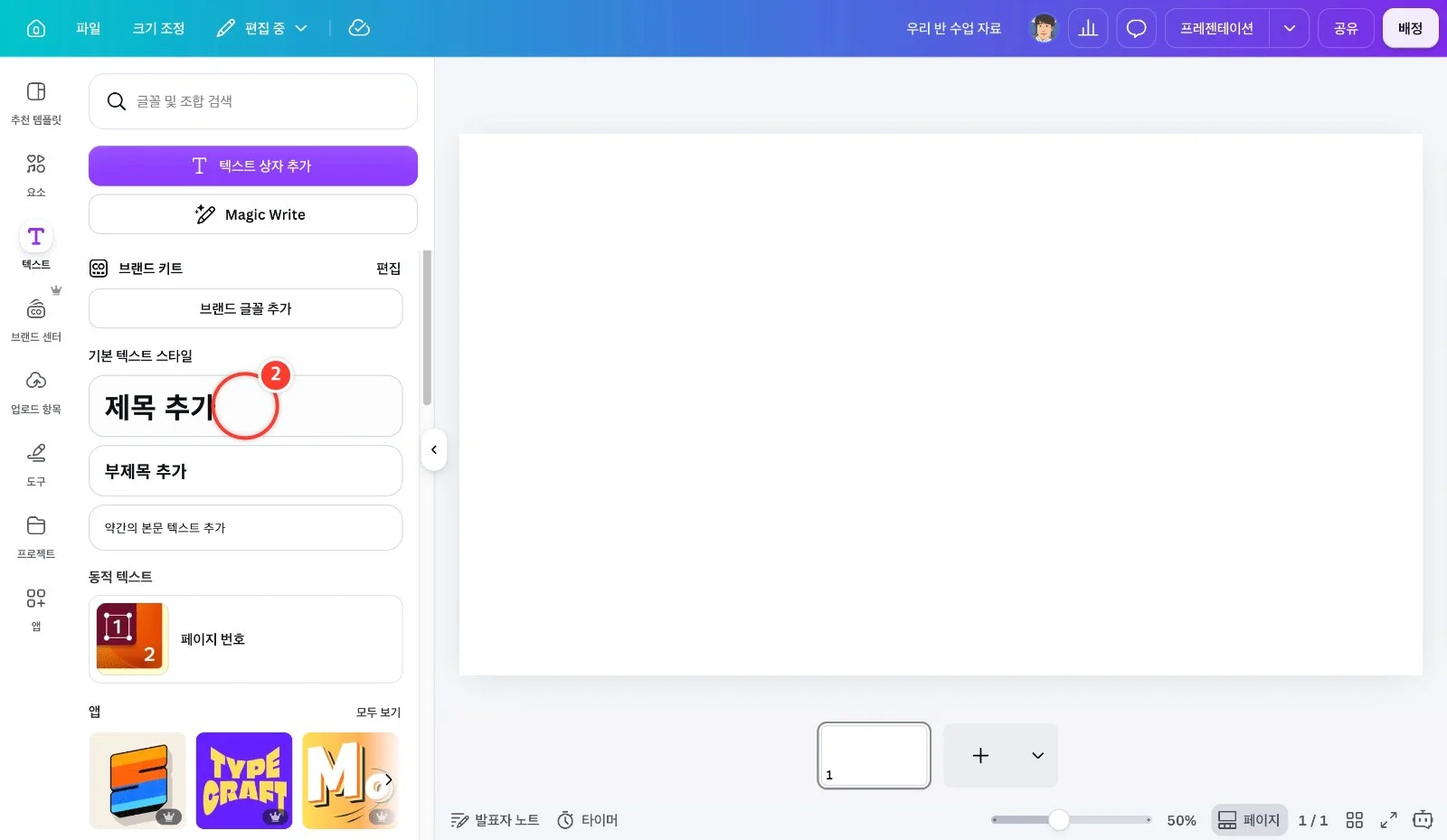Toggle the 페이지 thumbnails view button
Screen dimensions: 1447x840
click(1249, 820)
